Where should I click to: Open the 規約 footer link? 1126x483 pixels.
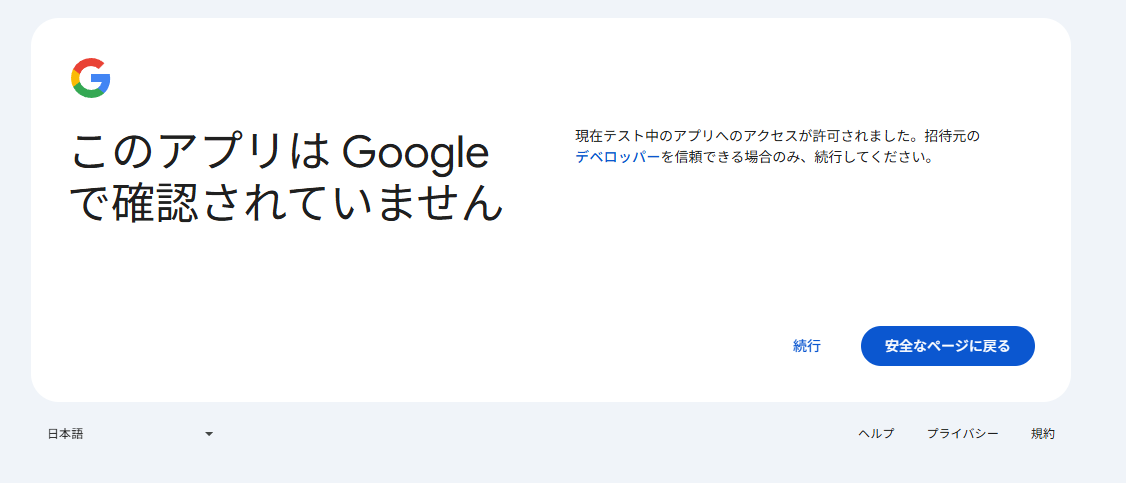(x=1043, y=433)
